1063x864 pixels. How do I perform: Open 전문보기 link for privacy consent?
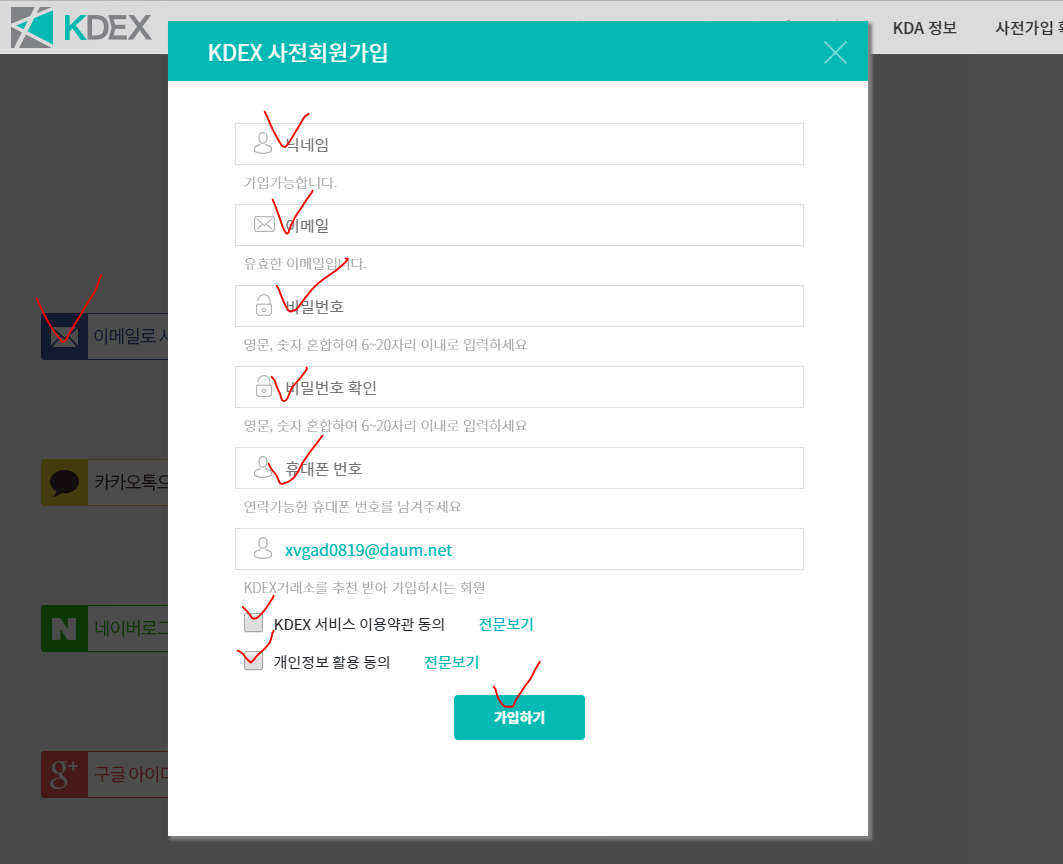[451, 662]
